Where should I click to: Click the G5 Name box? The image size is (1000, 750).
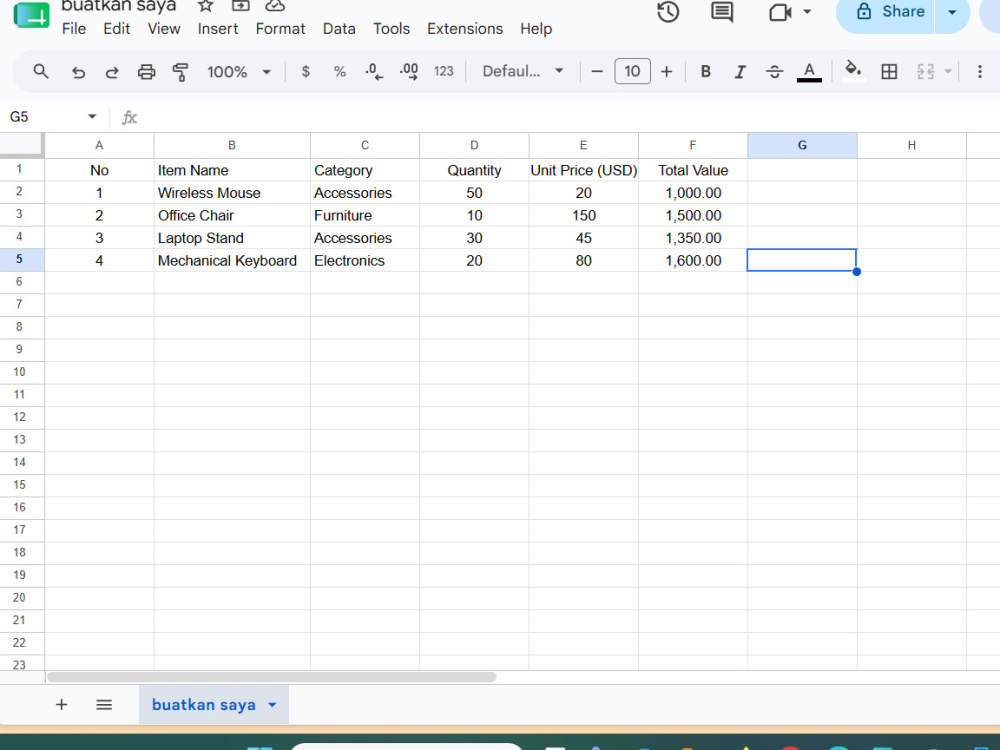(45, 117)
